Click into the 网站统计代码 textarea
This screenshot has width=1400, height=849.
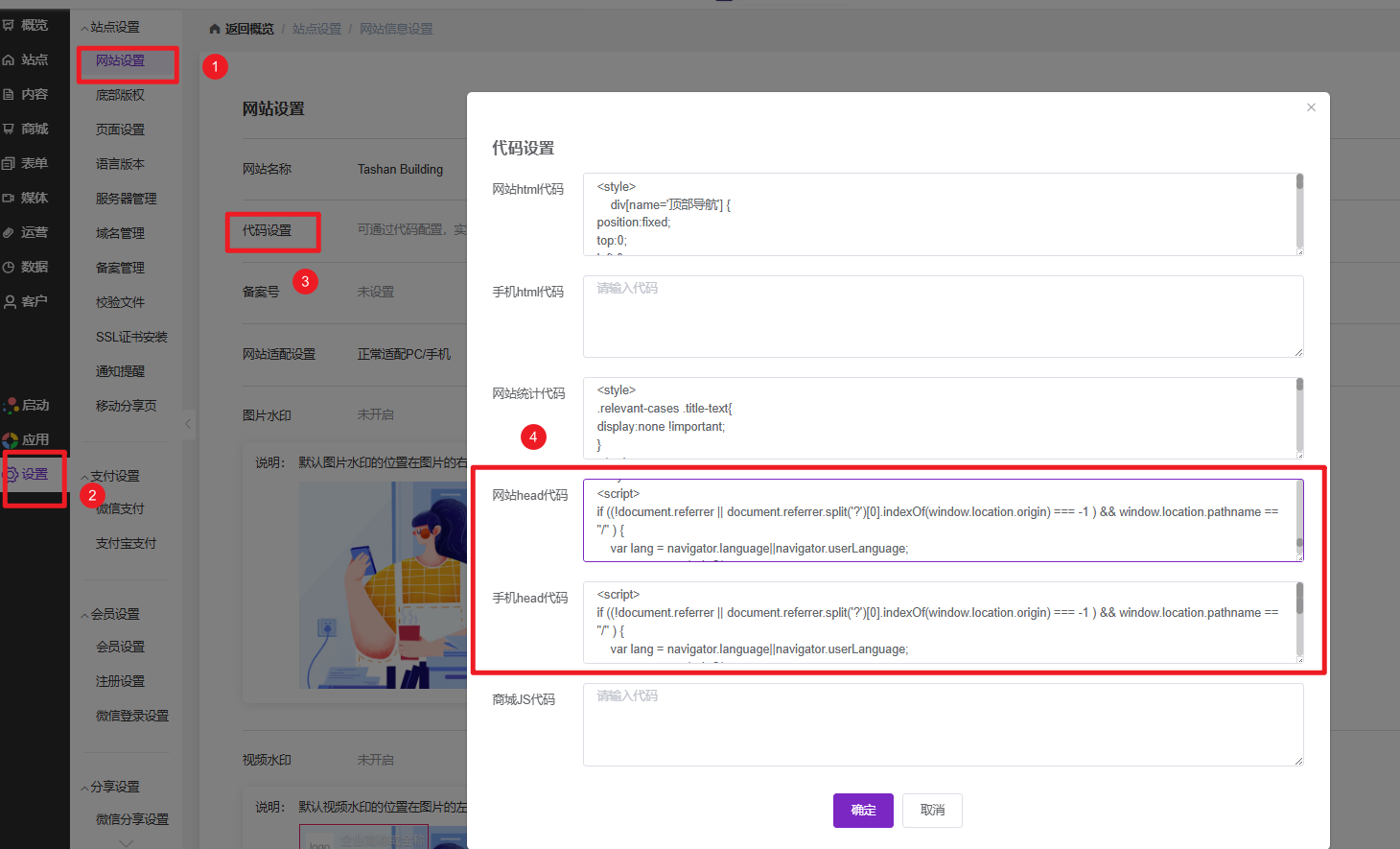pyautogui.click(x=944, y=418)
